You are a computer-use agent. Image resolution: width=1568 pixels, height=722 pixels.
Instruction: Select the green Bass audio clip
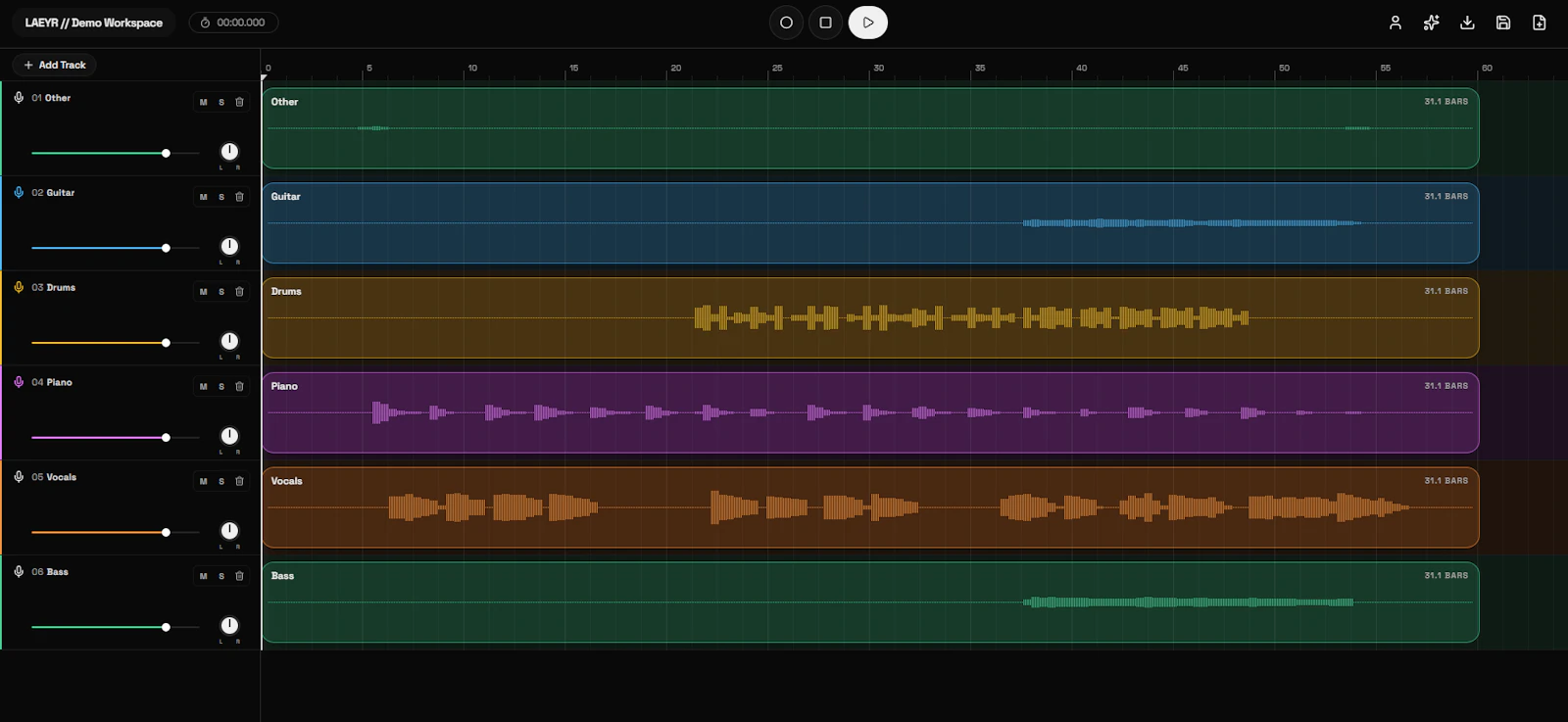[870, 602]
